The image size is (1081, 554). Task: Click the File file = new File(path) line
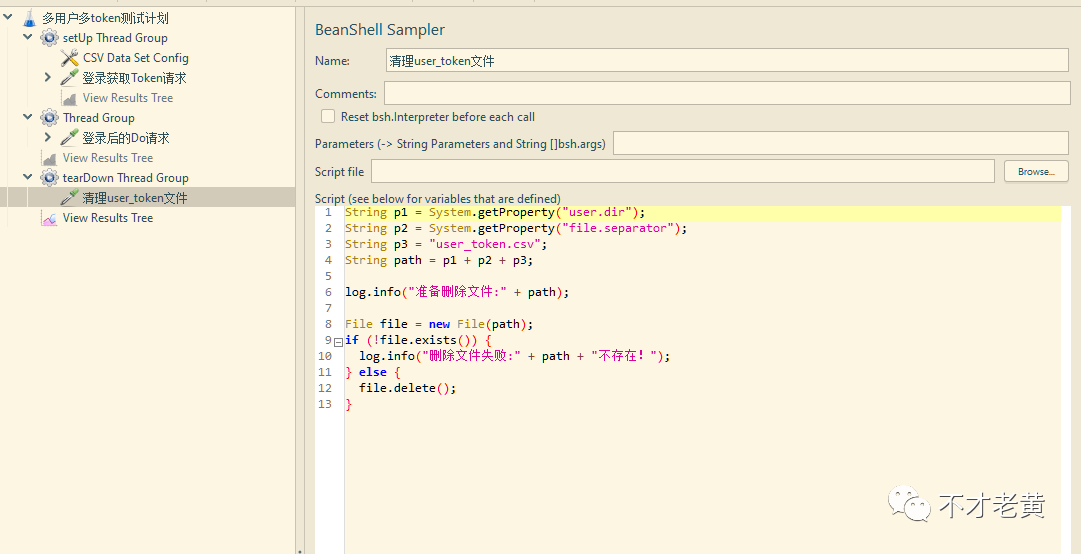pyautogui.click(x=439, y=324)
